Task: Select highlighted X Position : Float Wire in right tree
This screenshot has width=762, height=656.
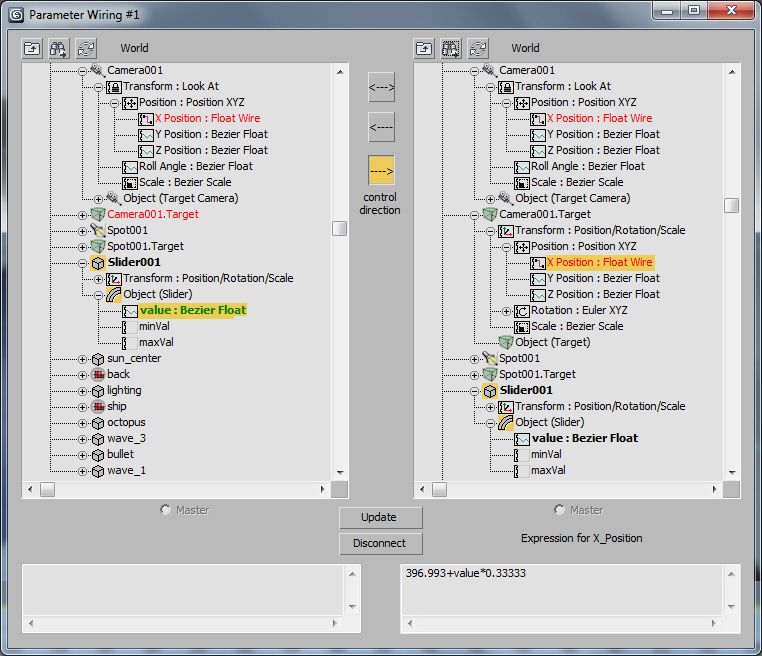Action: [x=599, y=262]
